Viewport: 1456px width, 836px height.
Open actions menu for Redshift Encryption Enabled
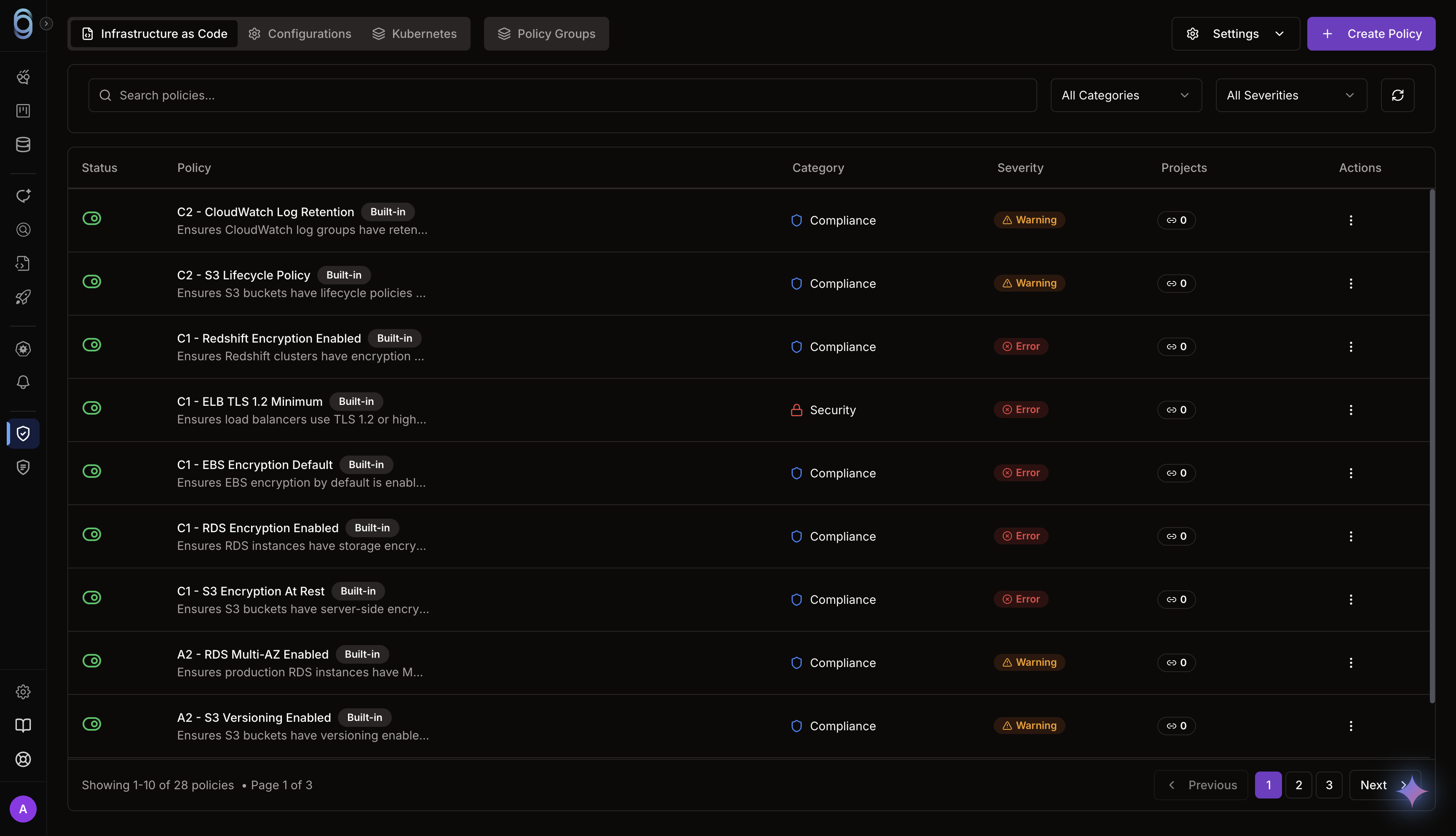1350,347
